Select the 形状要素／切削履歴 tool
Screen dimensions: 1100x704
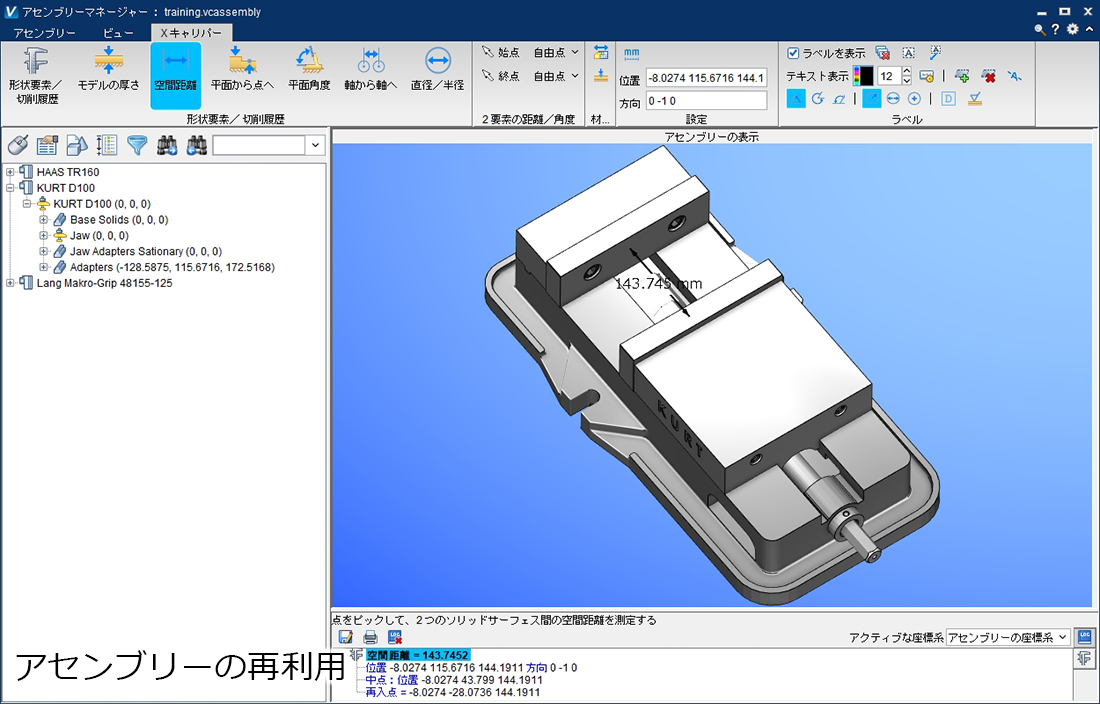coord(35,76)
